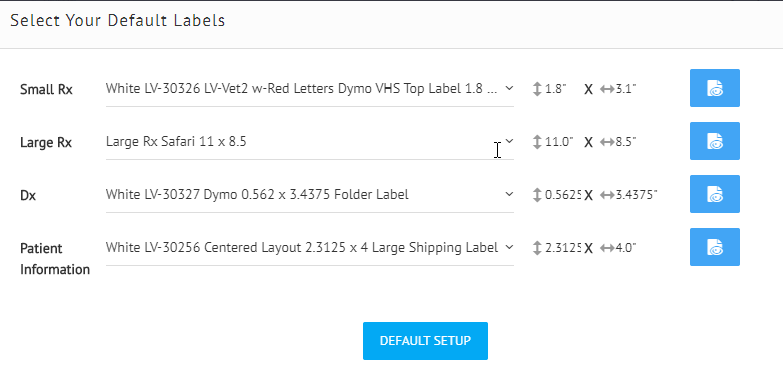Click the DEFAULT SETUP button
This screenshot has width=783, height=373.
point(425,341)
